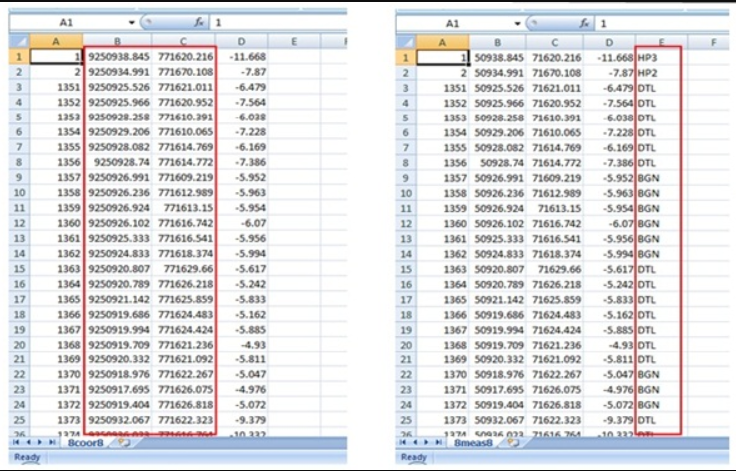Select column D header in 8coor8 window
Image resolution: width=736 pixels, height=471 pixels.
[241, 41]
